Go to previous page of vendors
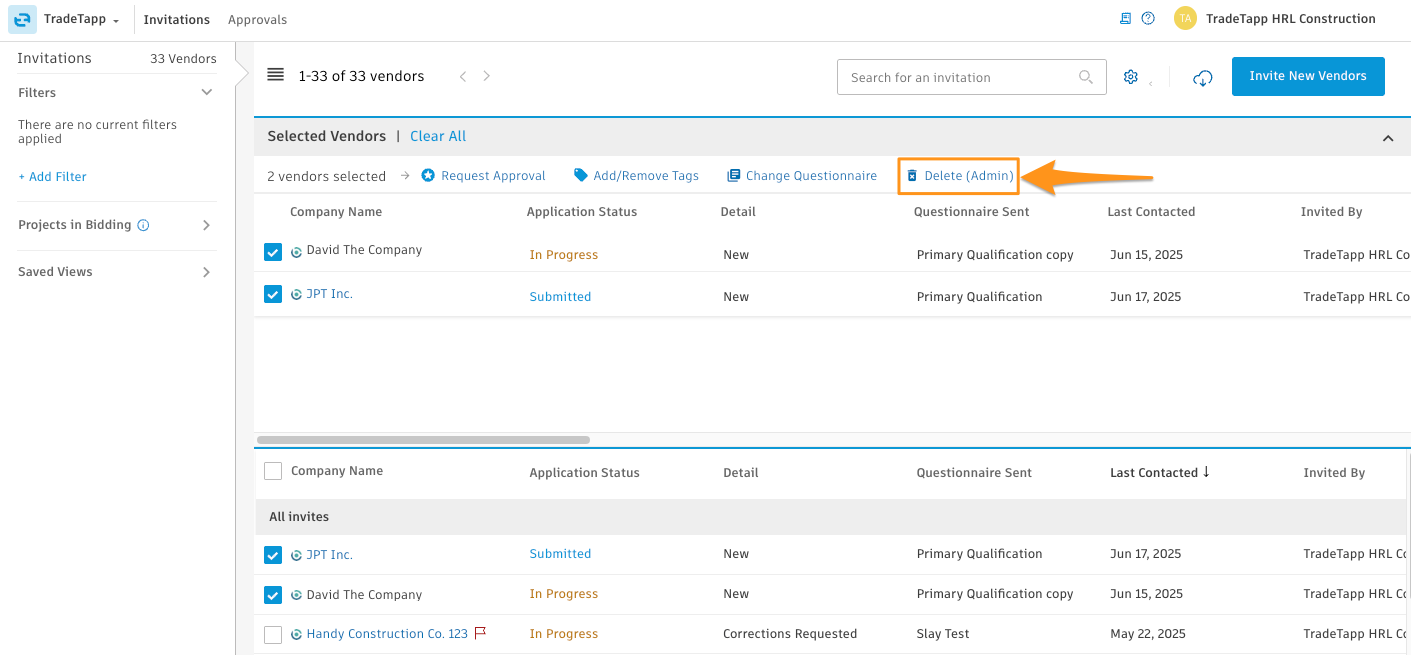This screenshot has height=655, width=1411. click(463, 76)
